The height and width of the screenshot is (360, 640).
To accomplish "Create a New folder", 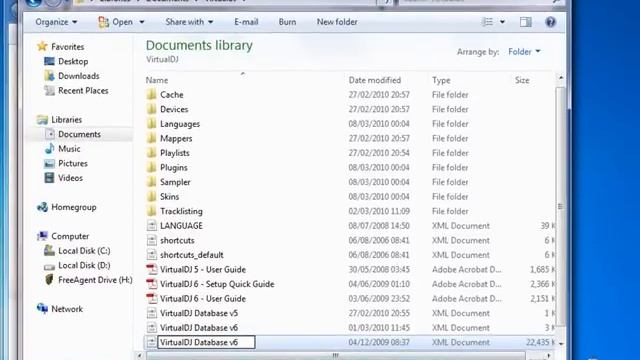I will coord(337,22).
